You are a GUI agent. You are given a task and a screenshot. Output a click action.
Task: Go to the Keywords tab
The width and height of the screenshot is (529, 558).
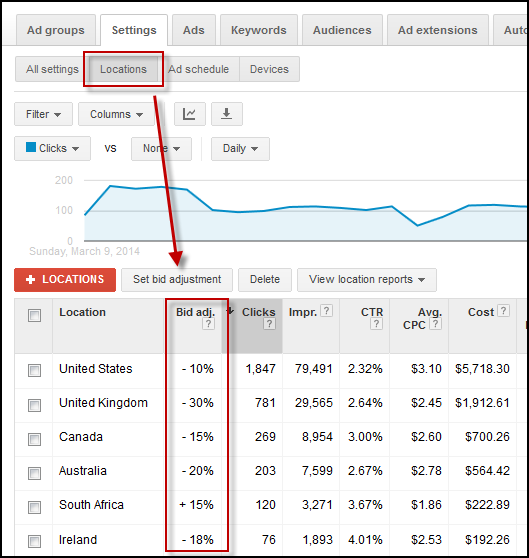coord(259,30)
